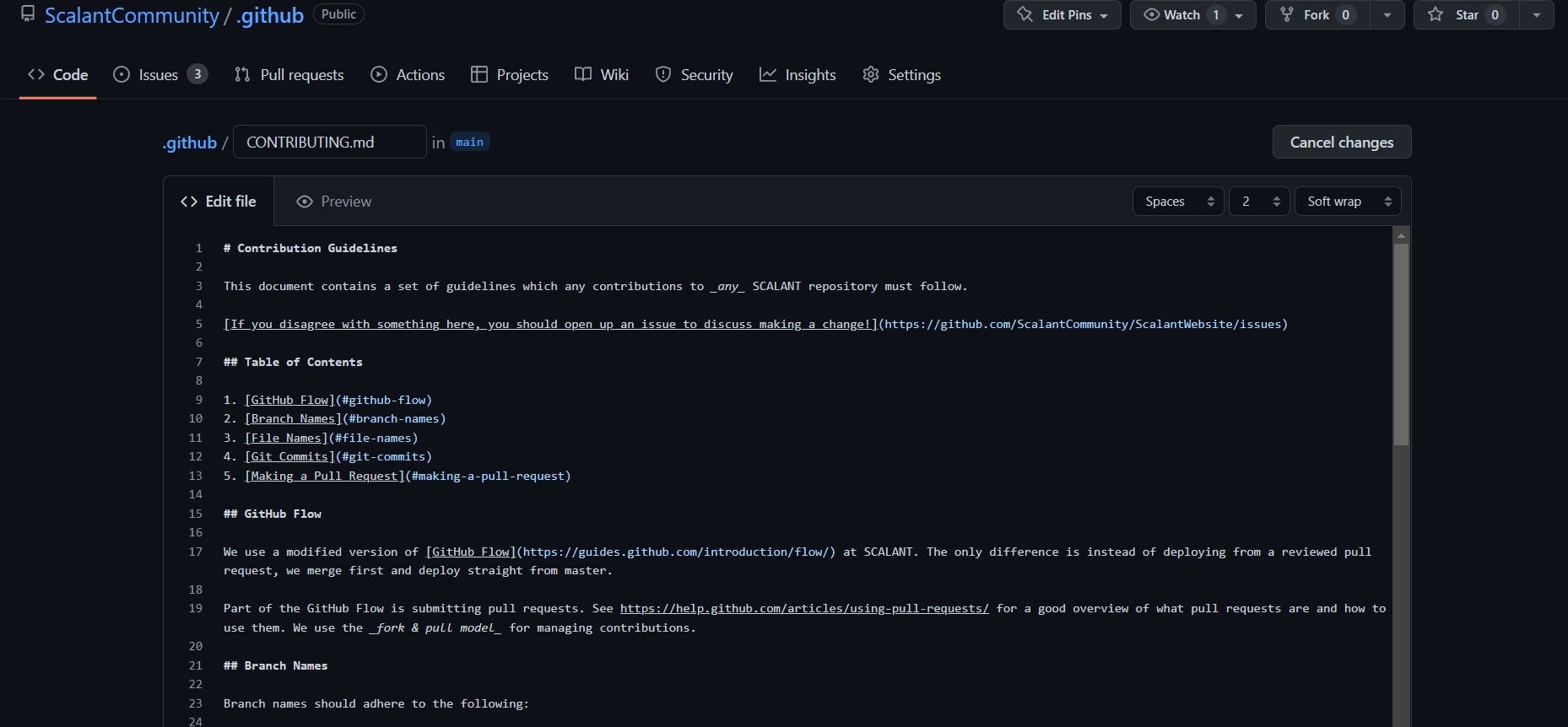Click the Fork count badge

(x=1346, y=15)
